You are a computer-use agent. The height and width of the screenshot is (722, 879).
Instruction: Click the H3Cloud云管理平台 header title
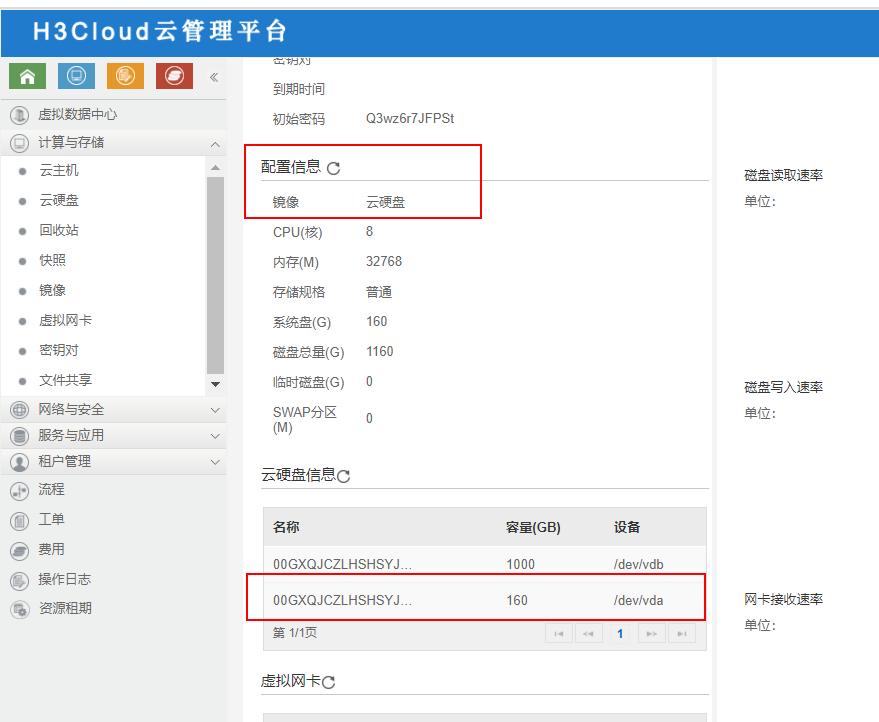coord(160,31)
